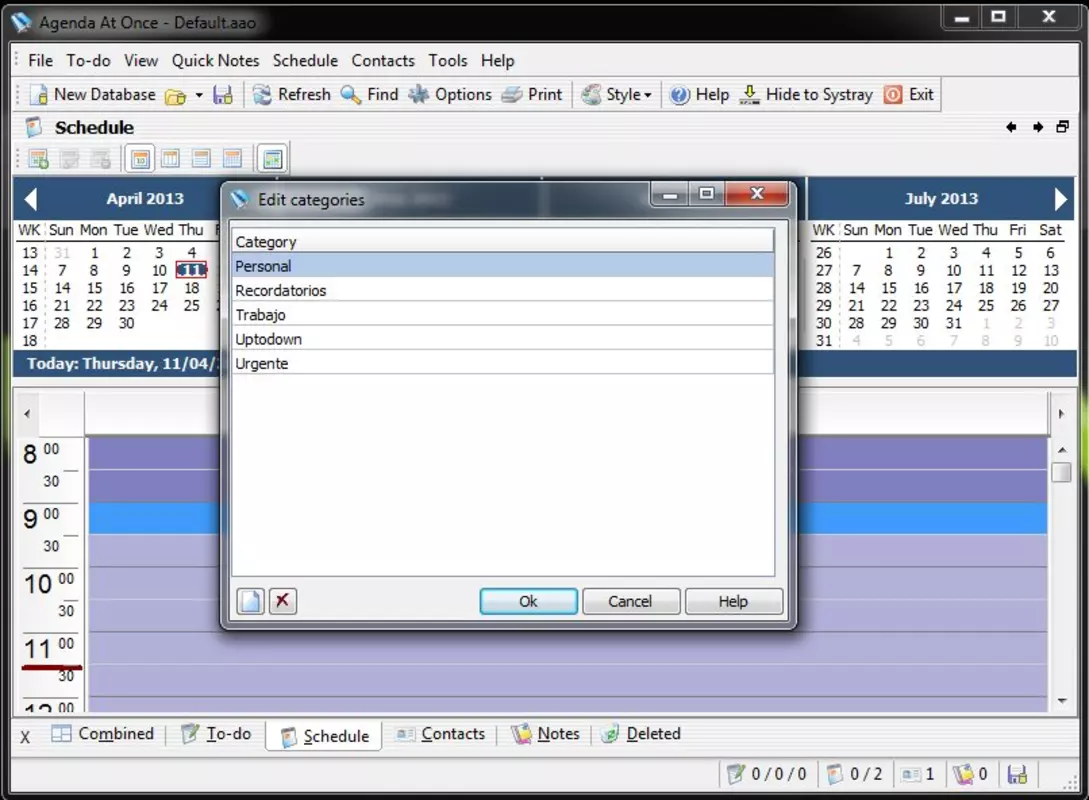Navigate back with the Schedule panel left arrow
Viewport: 1089px width, 800px height.
pyautogui.click(x=1011, y=127)
